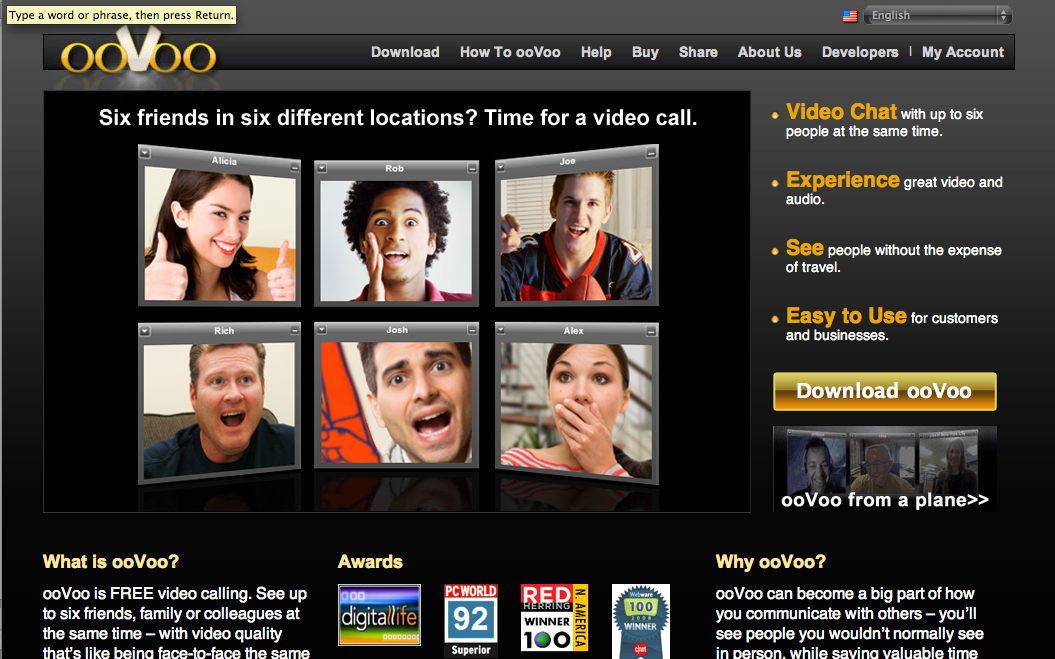The height and width of the screenshot is (659, 1055).
Task: Open dropdown arrow on Joe's window
Action: 501,167
